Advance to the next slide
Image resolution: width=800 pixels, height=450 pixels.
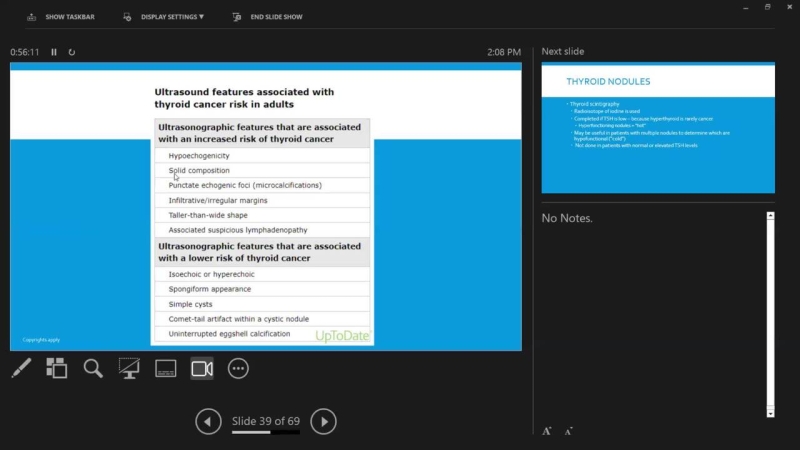[323, 421]
